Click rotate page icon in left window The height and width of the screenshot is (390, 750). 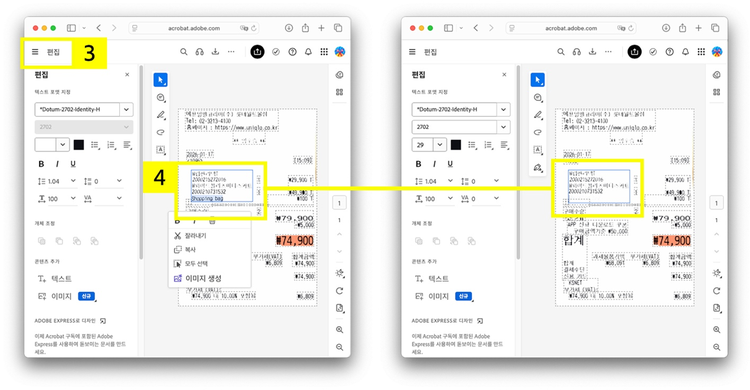(x=340, y=291)
